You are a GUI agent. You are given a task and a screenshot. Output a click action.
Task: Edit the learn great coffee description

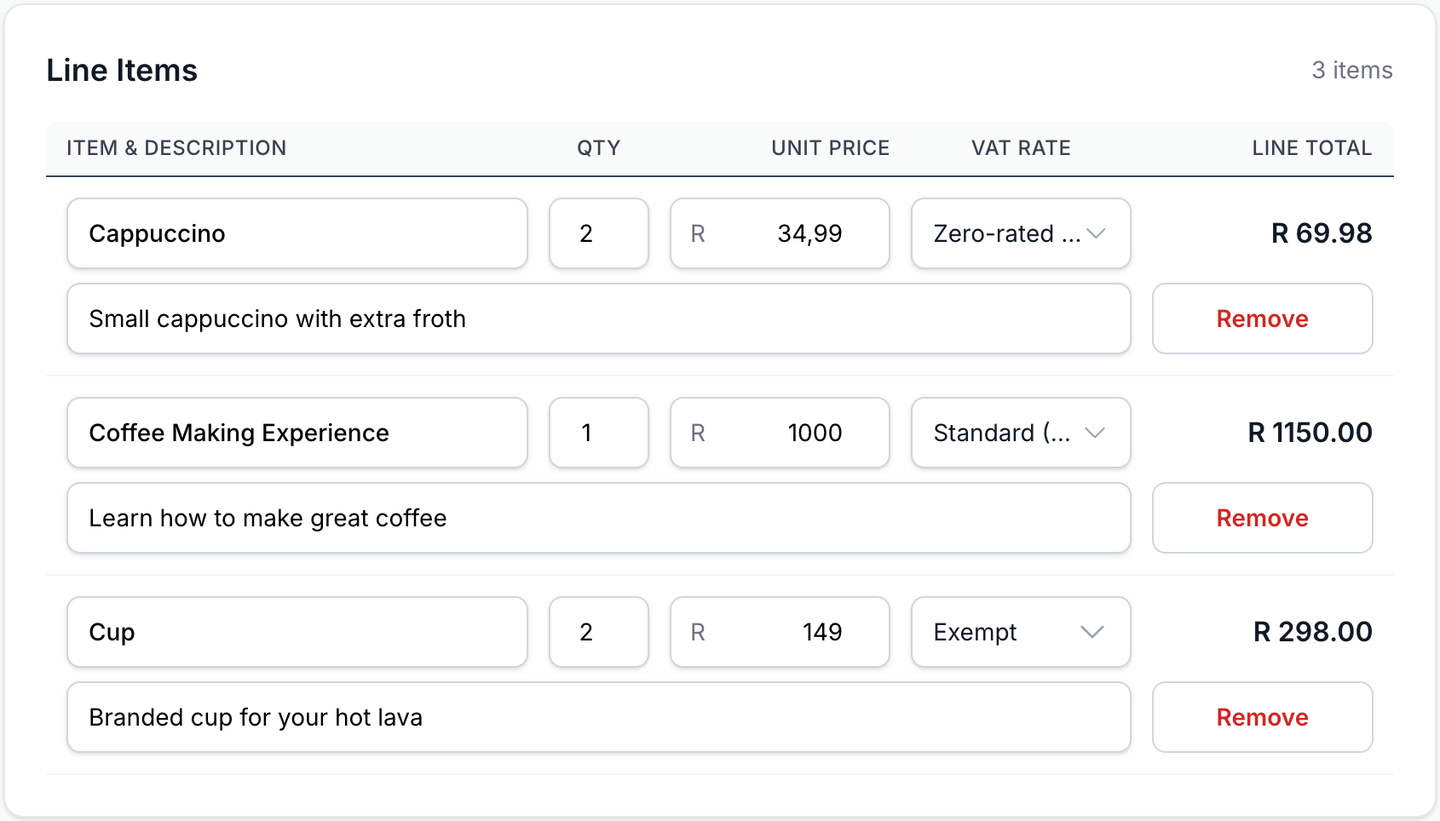point(597,517)
